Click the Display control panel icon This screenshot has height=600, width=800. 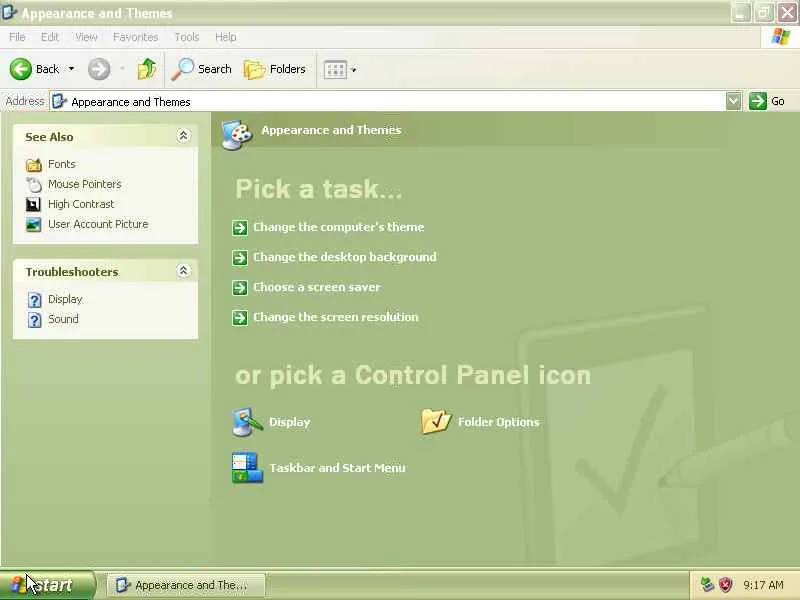pyautogui.click(x=247, y=422)
